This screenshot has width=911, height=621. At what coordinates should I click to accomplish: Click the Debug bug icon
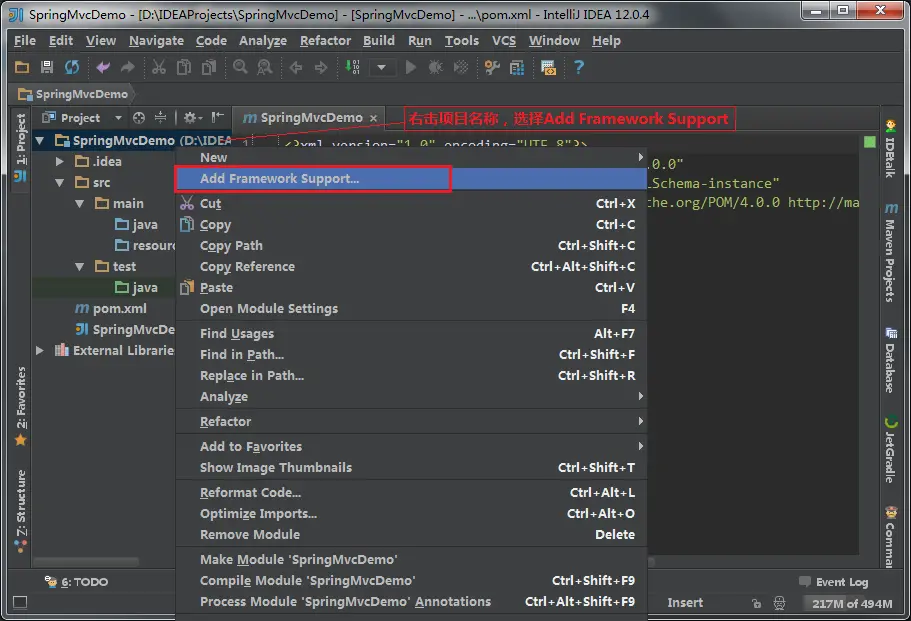click(x=435, y=67)
